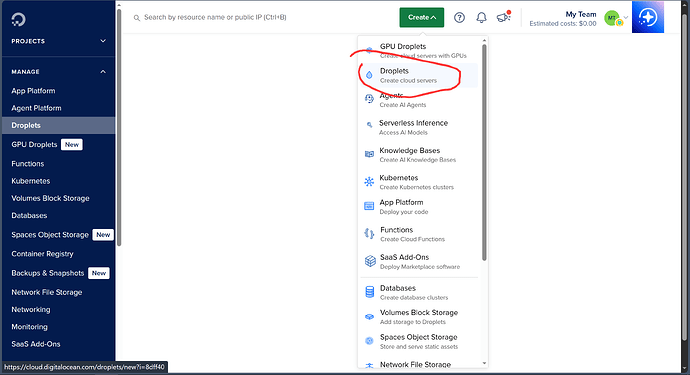Click the search magnifier icon

click(137, 18)
